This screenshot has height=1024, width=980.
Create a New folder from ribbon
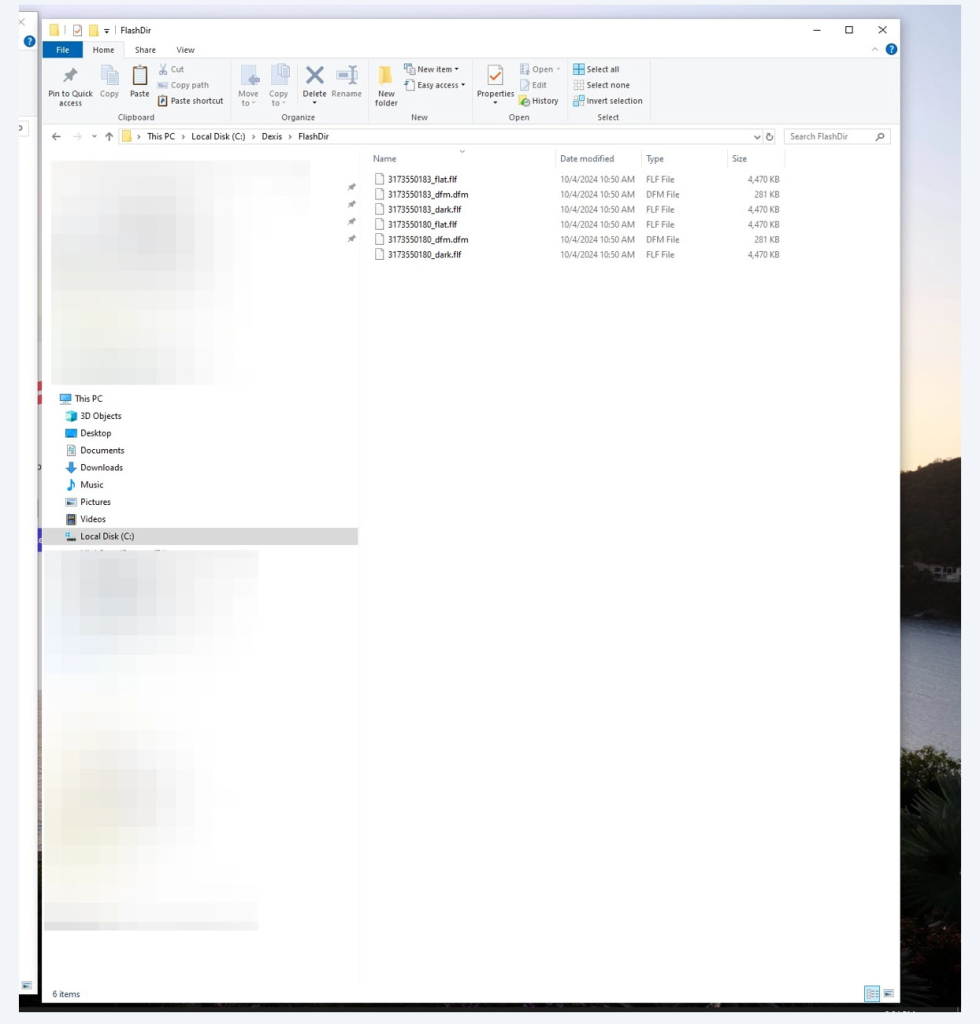pyautogui.click(x=386, y=80)
